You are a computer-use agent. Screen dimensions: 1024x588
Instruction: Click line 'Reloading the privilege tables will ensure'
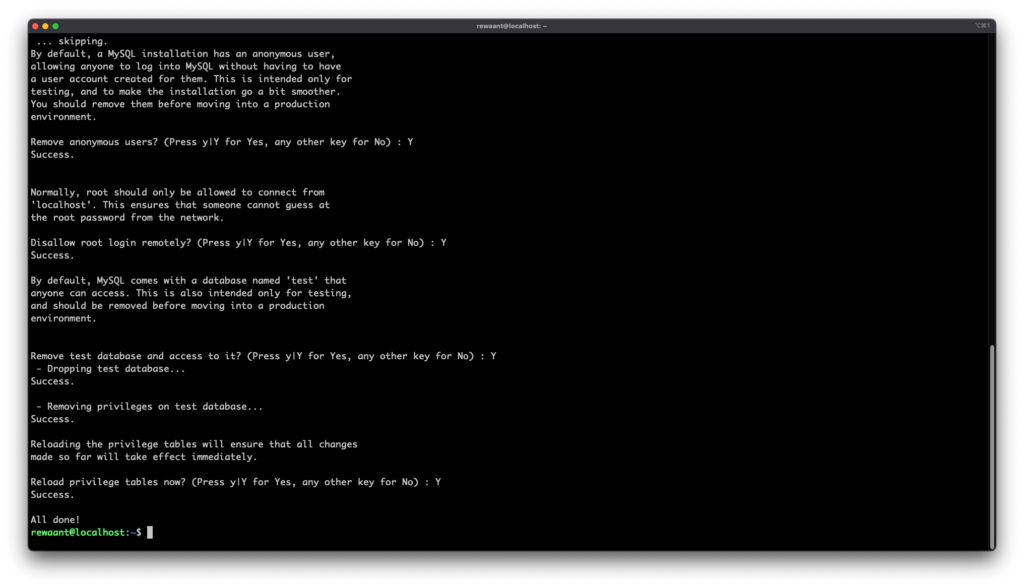[x=194, y=444]
